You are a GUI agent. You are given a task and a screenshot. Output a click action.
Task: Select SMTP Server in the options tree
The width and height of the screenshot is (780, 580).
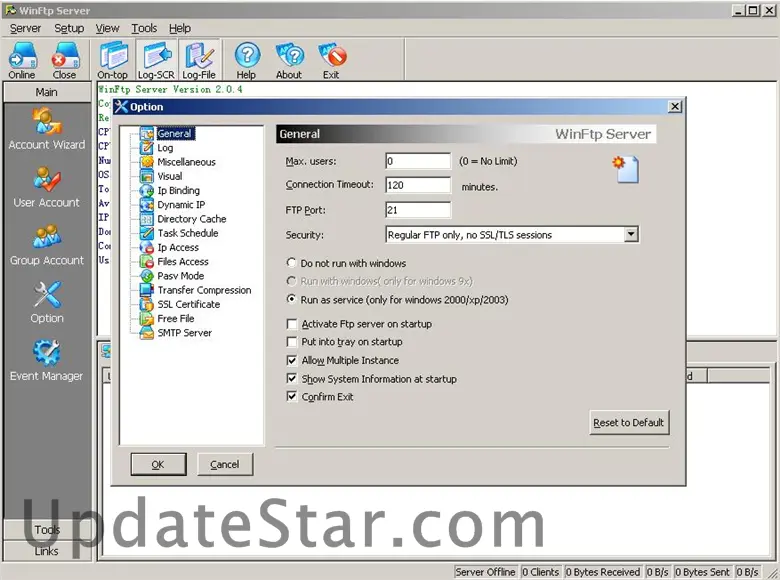pyautogui.click(x=185, y=333)
